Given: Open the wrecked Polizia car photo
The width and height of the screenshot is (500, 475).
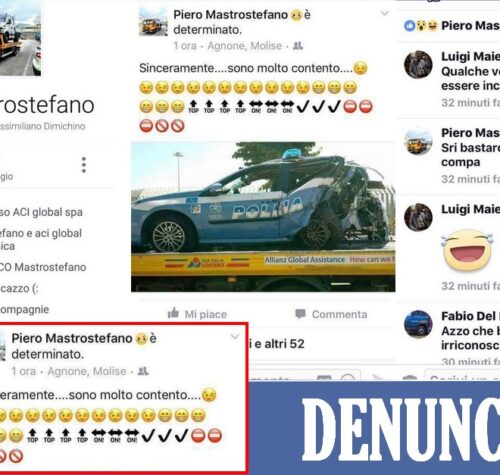Looking at the screenshot, I should [x=263, y=217].
